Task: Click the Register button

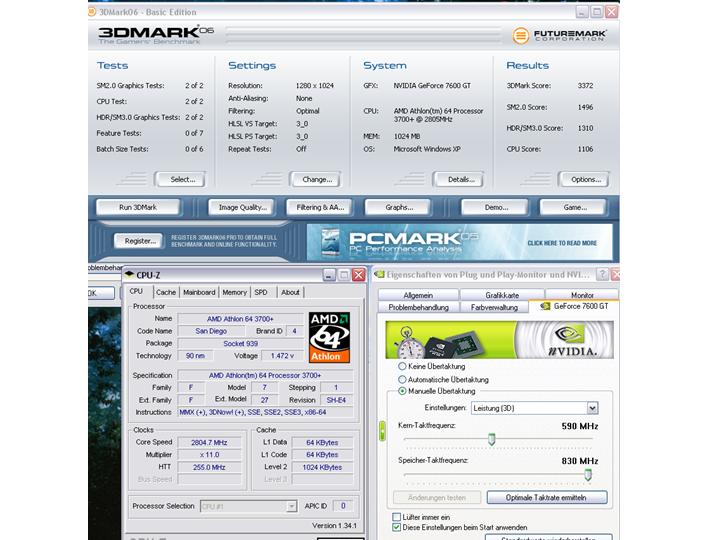Action: [x=140, y=241]
